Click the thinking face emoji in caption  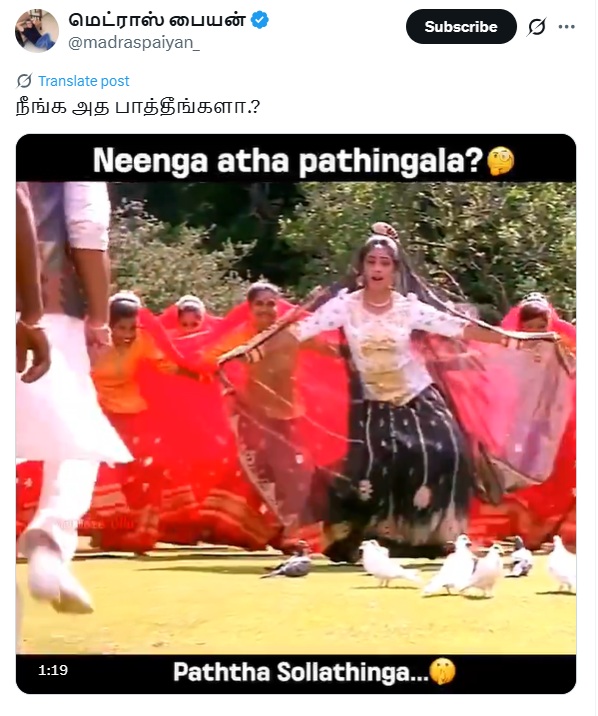click(500, 161)
